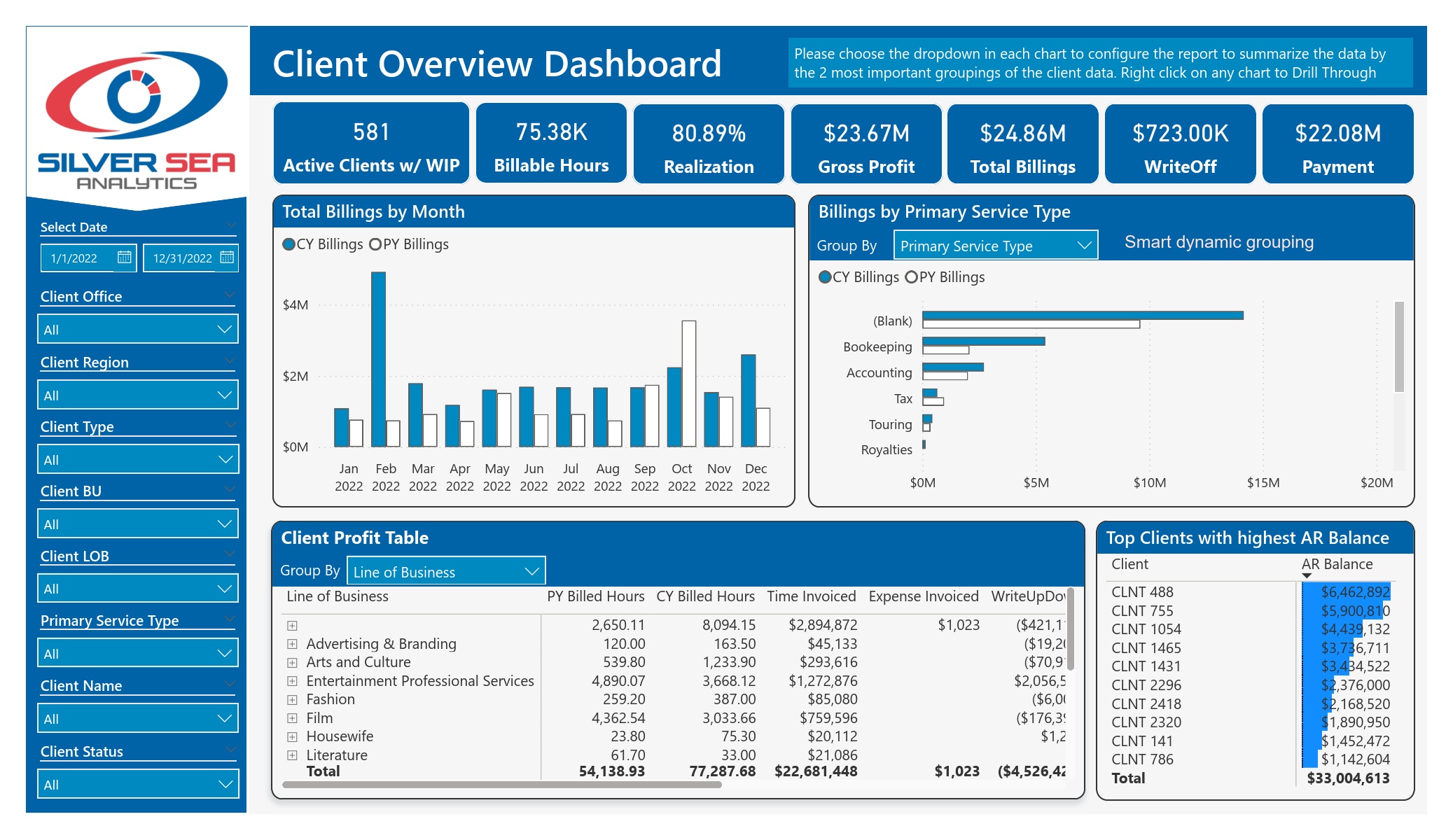Toggle CY Billings legend in monthly chart
The image size is (1453, 840).
(x=323, y=244)
